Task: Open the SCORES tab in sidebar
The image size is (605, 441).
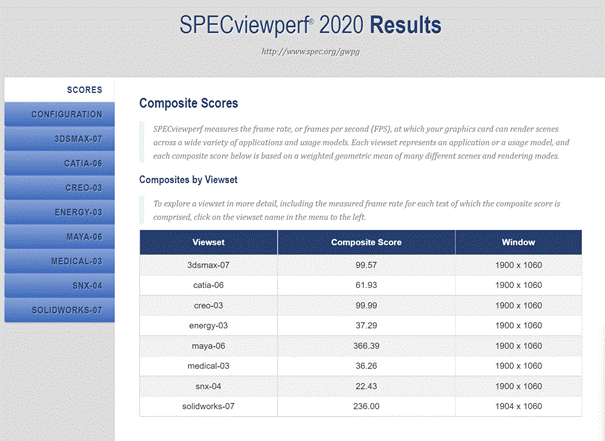Action: tap(84, 90)
